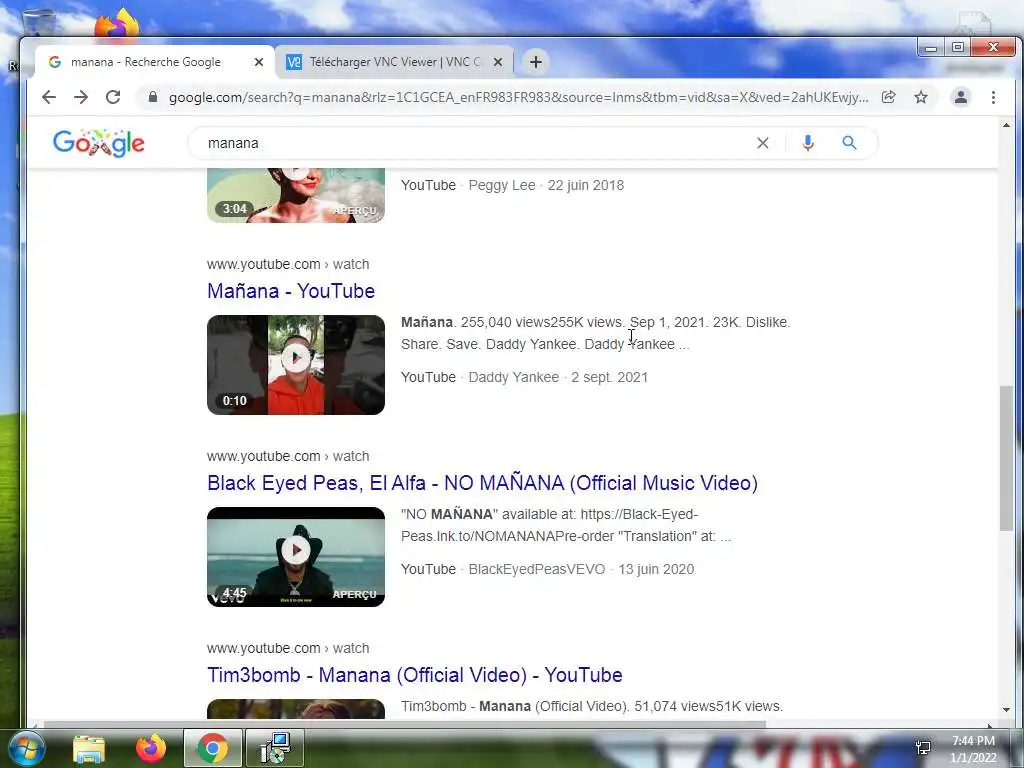The height and width of the screenshot is (768, 1024).
Task: Click the BlackEyedPeasVEVO channel name
Action: [537, 569]
